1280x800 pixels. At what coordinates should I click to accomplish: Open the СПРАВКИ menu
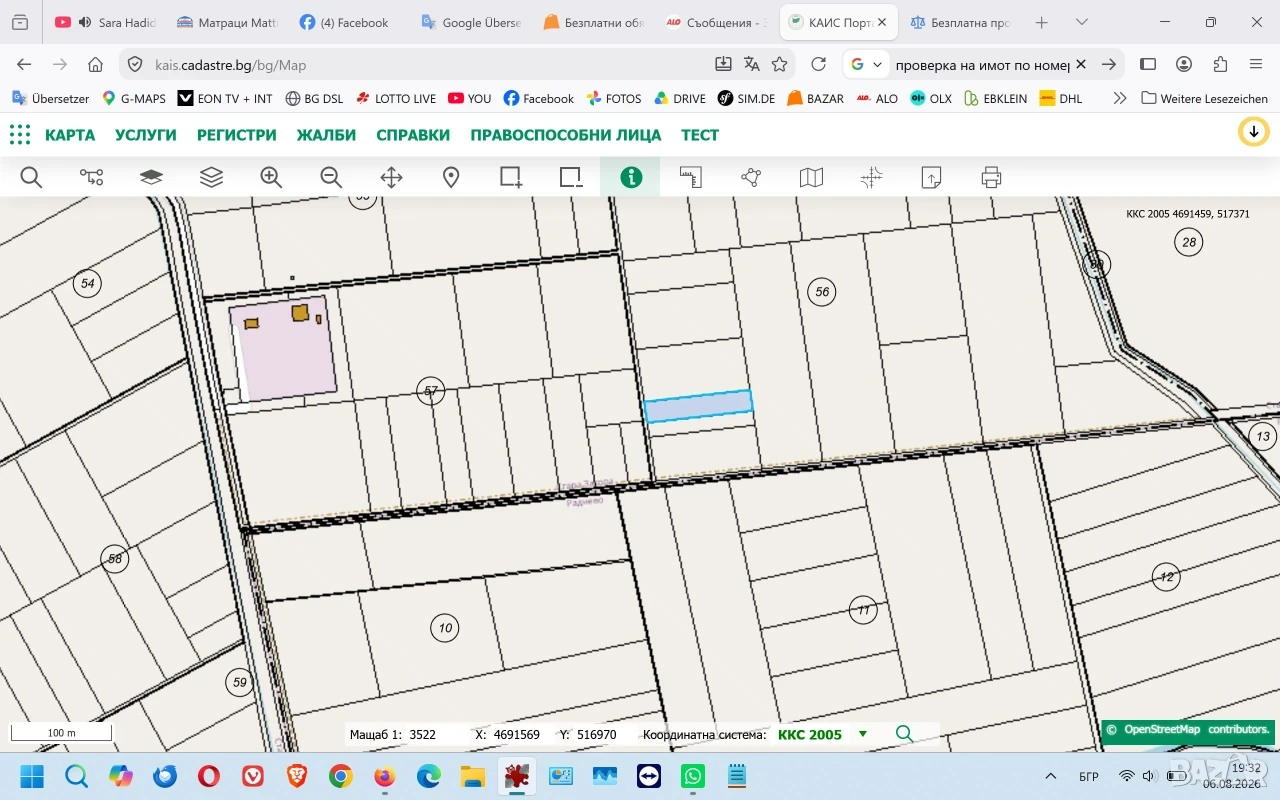[413, 135]
